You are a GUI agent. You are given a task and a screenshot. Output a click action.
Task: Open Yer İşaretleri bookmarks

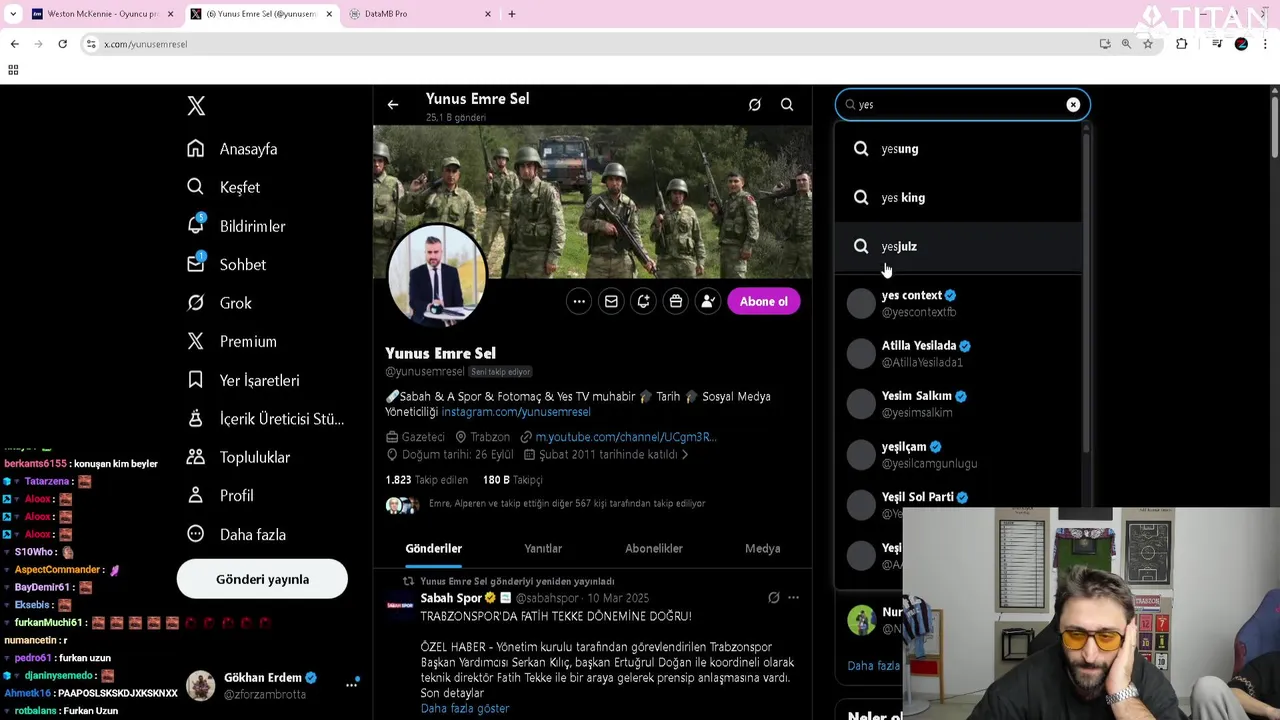point(243,380)
